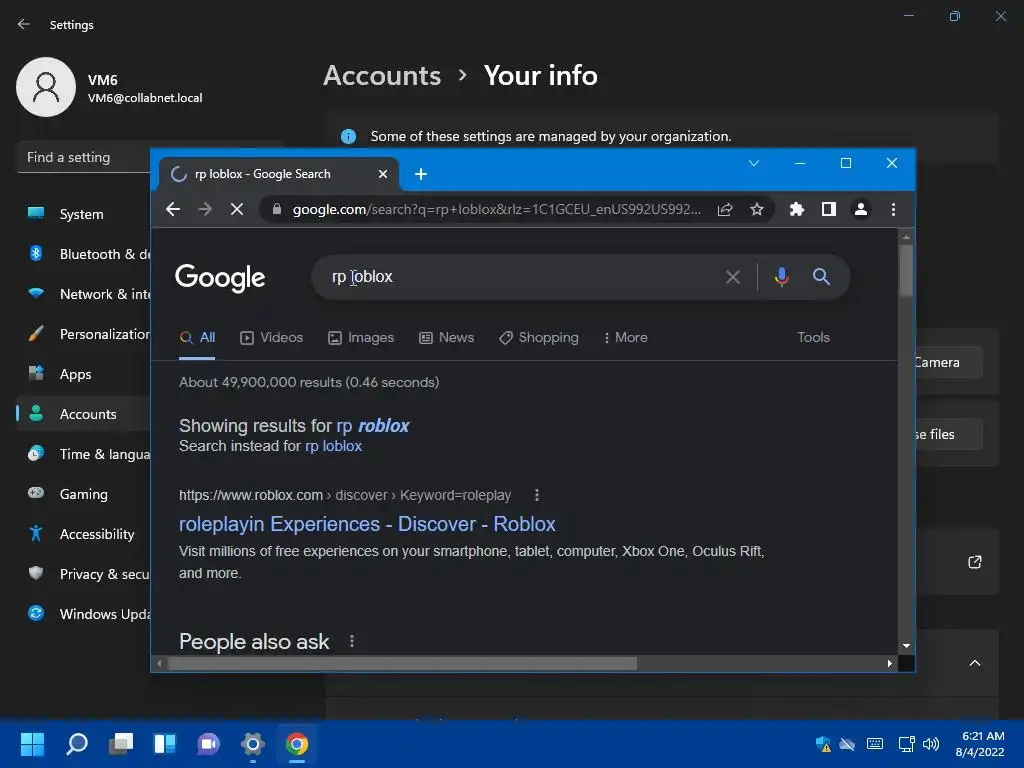Open search Tools options
This screenshot has width=1024, height=768.
(813, 338)
